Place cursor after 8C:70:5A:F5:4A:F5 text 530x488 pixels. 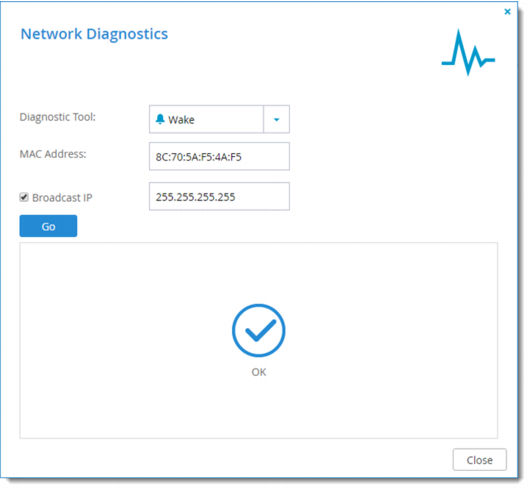click(x=243, y=157)
